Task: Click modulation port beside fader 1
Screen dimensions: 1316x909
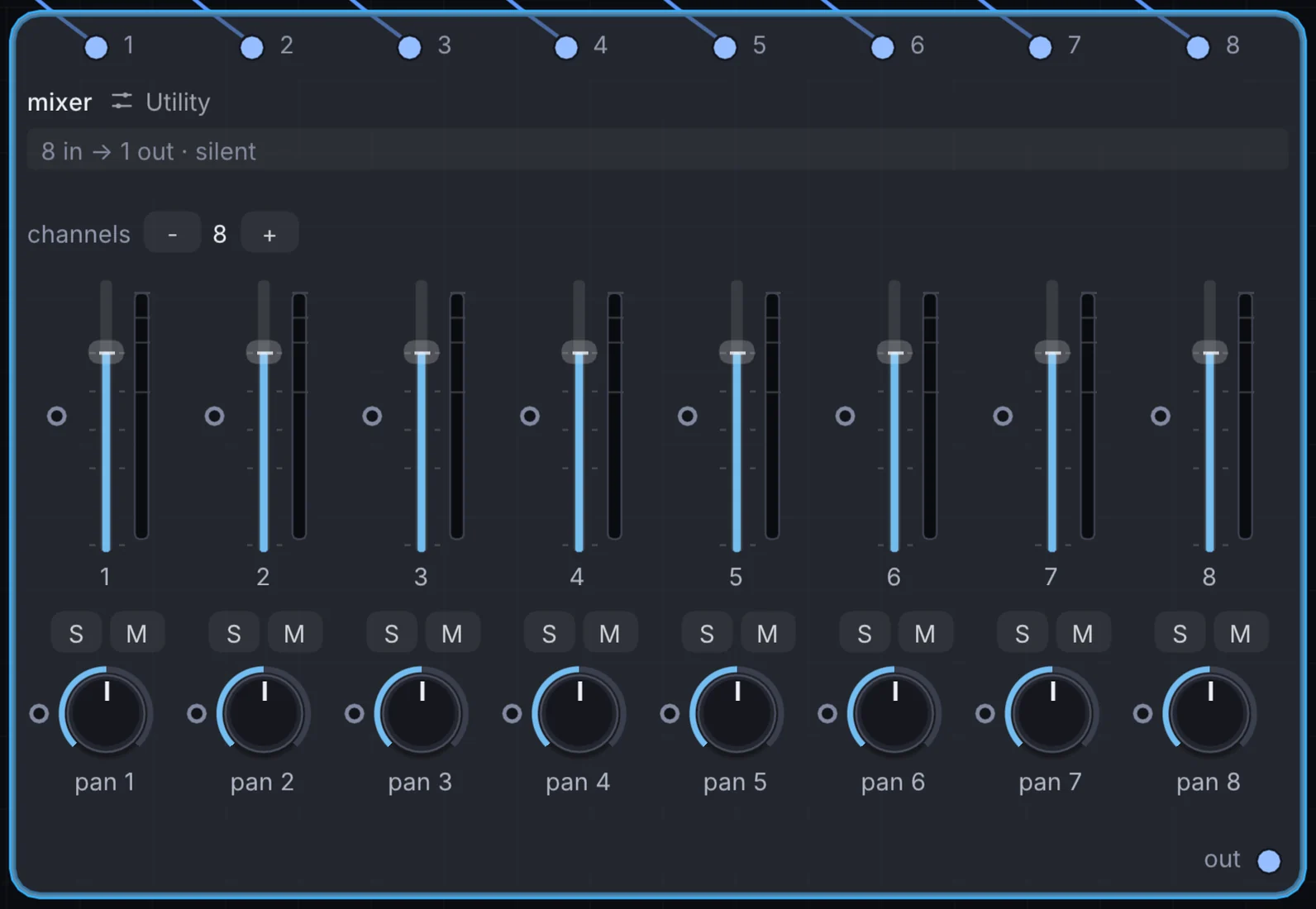Action: click(56, 416)
